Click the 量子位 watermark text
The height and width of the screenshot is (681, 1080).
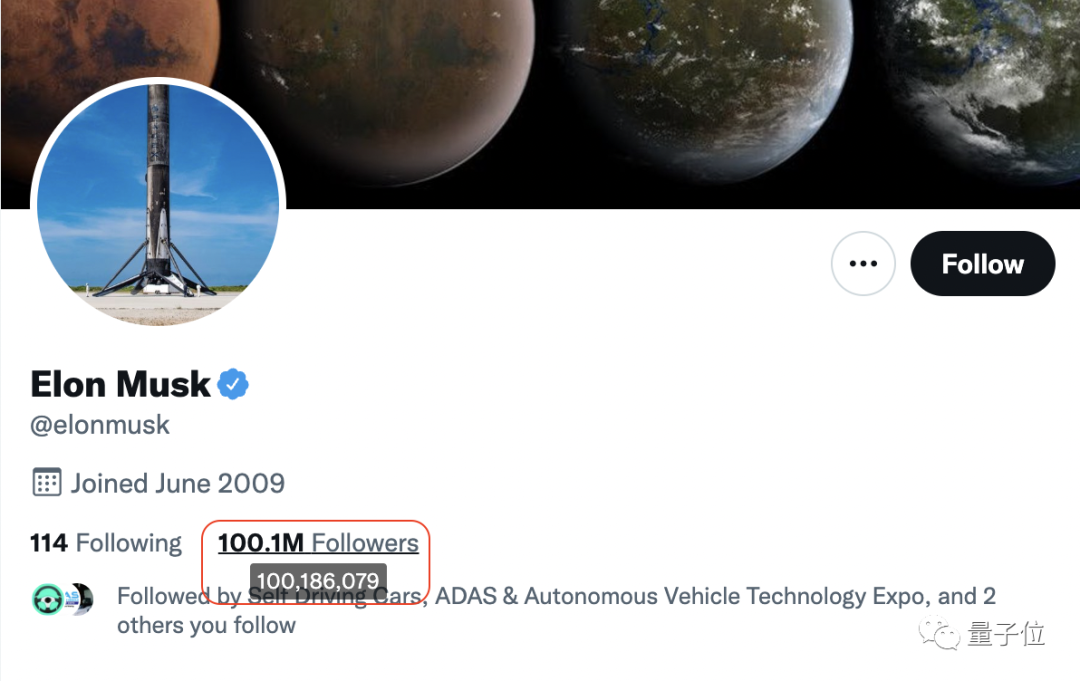pos(1005,634)
